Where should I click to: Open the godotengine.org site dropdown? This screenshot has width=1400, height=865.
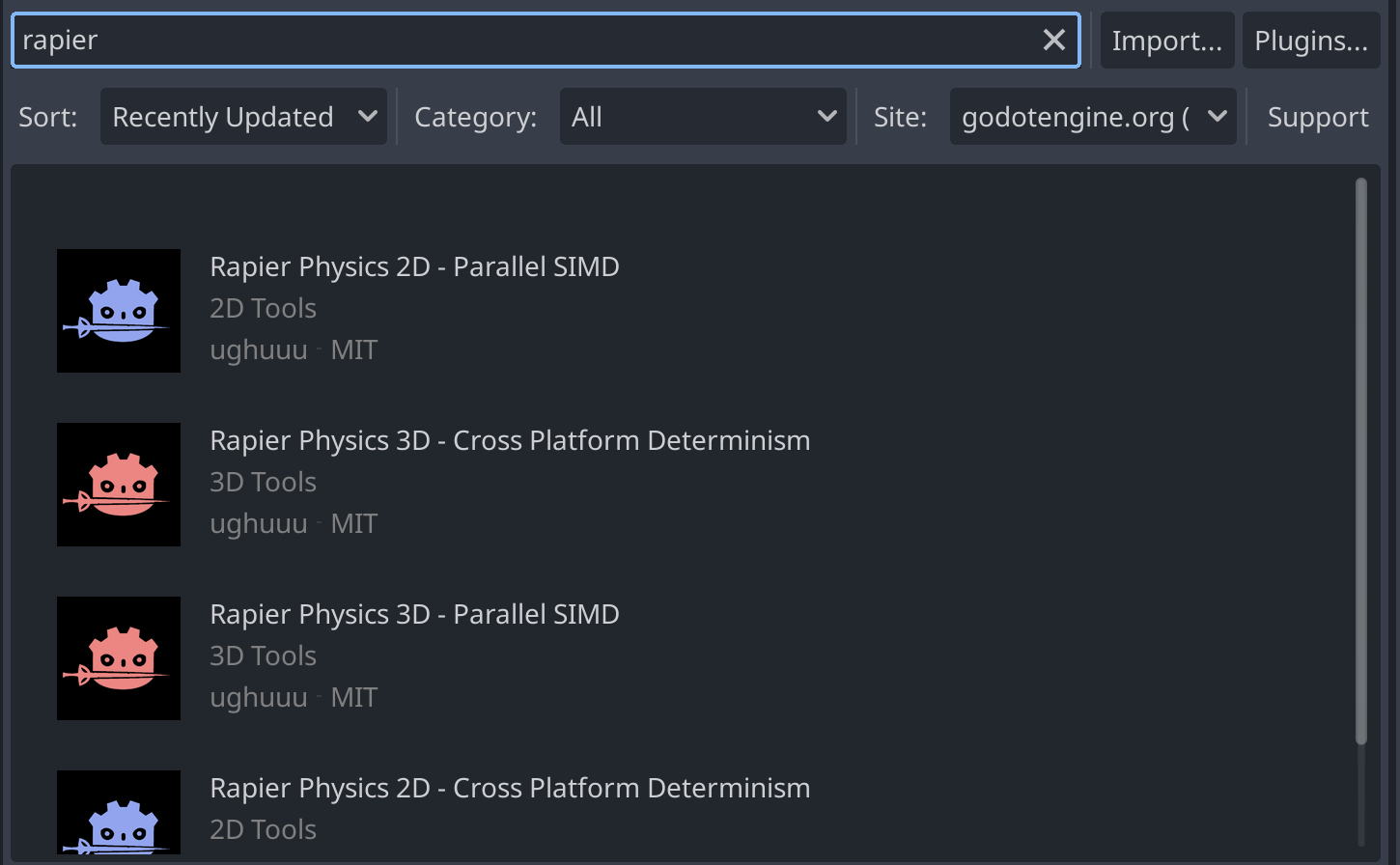(1093, 117)
